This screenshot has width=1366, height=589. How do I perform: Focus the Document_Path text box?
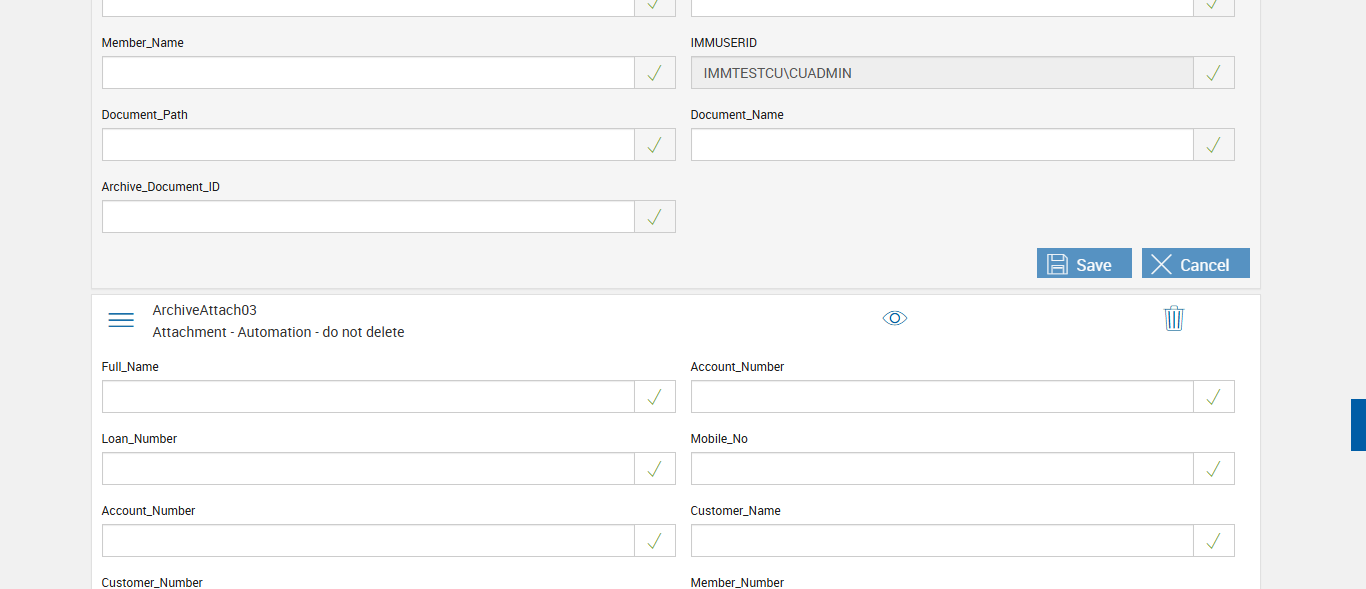pyautogui.click(x=368, y=145)
